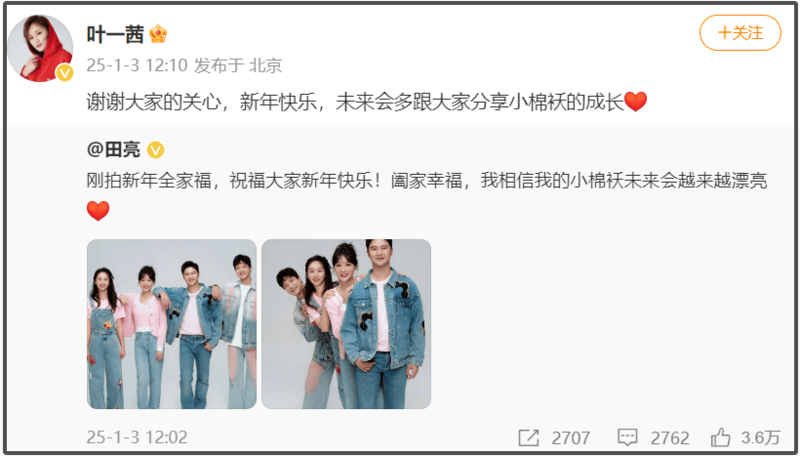Screen dimensions: 800x456
Task: Click the repost count 2707
Action: click(570, 438)
